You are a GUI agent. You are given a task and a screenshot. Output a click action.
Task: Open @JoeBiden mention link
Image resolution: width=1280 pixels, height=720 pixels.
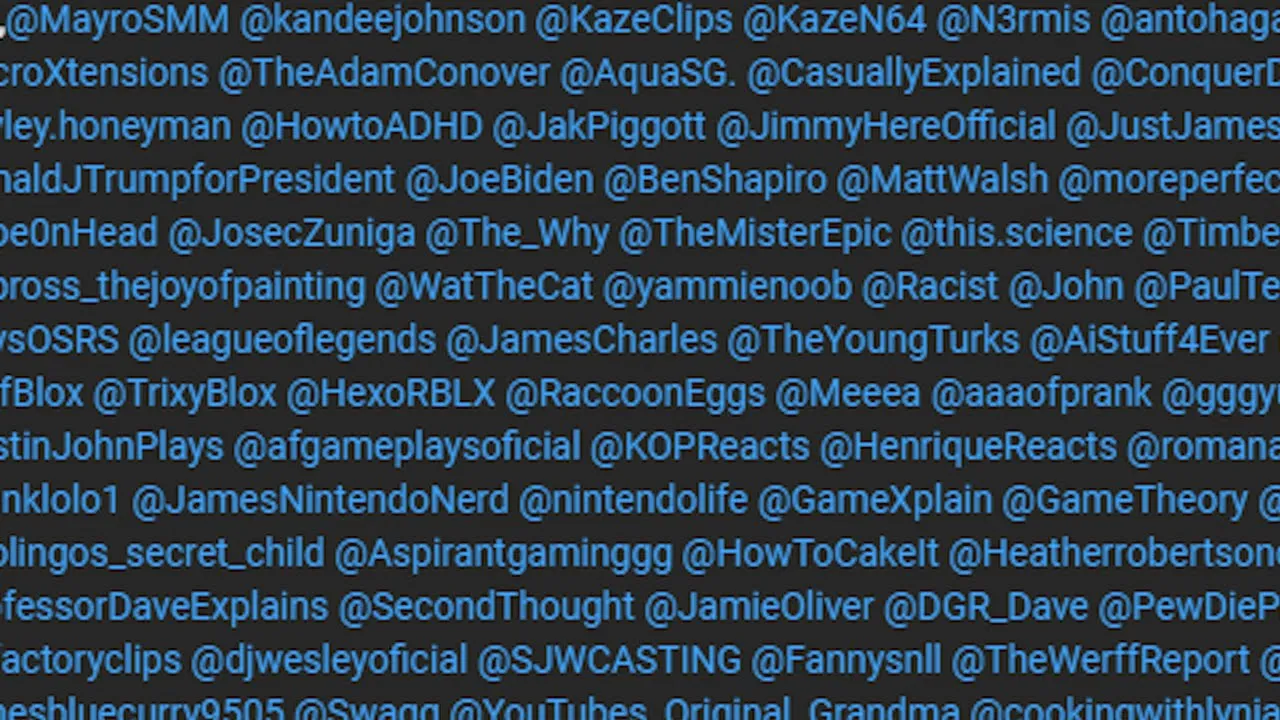point(499,180)
